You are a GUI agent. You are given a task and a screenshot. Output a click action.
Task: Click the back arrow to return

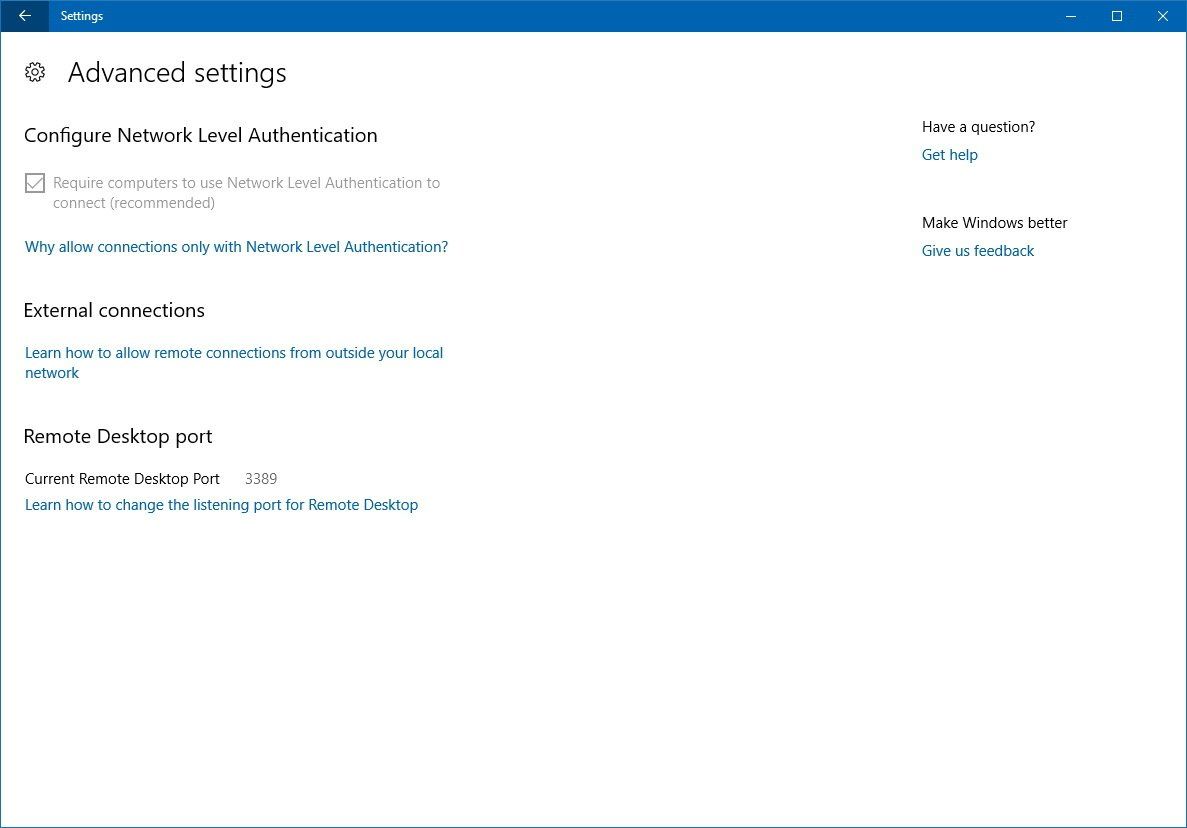point(24,16)
